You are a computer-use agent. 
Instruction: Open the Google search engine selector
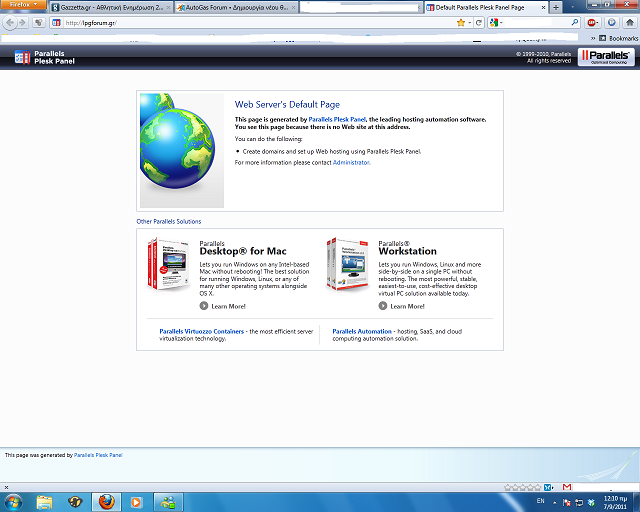(496, 23)
